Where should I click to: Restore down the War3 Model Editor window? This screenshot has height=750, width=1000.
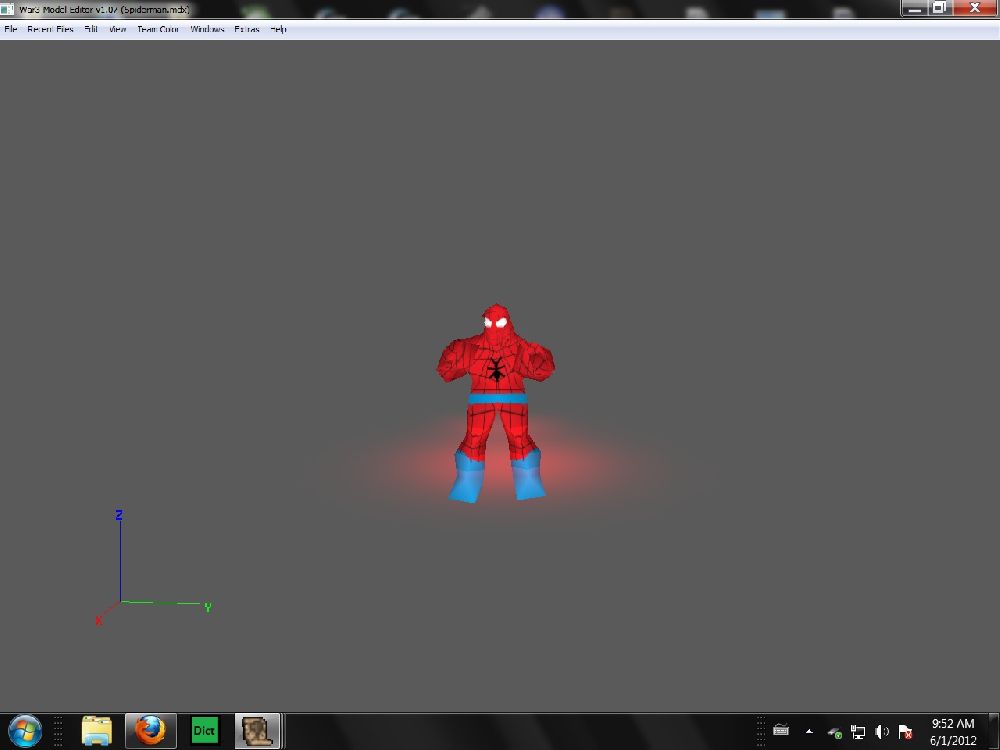(940, 8)
